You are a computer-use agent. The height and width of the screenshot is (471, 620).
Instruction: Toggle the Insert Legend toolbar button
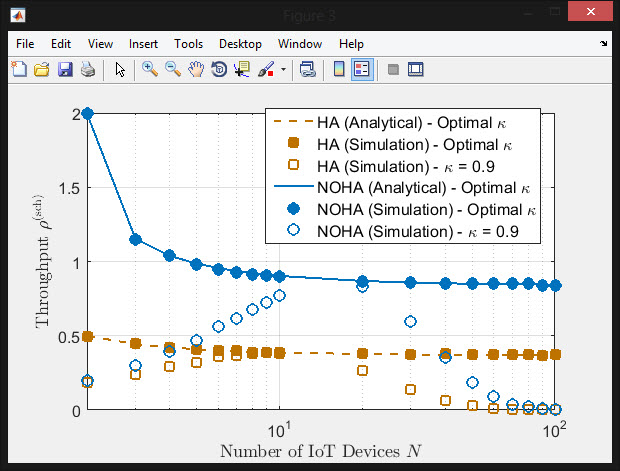[362, 69]
